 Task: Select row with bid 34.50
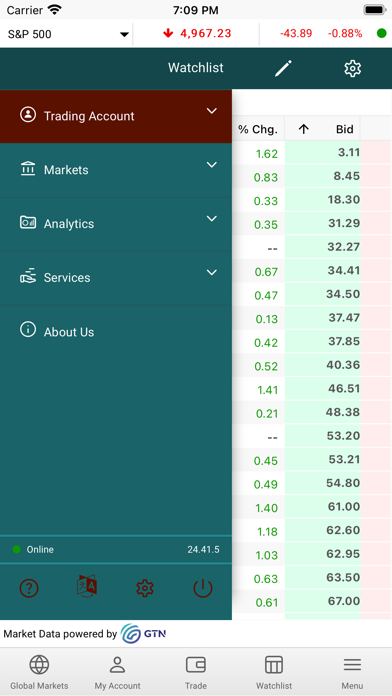point(312,294)
